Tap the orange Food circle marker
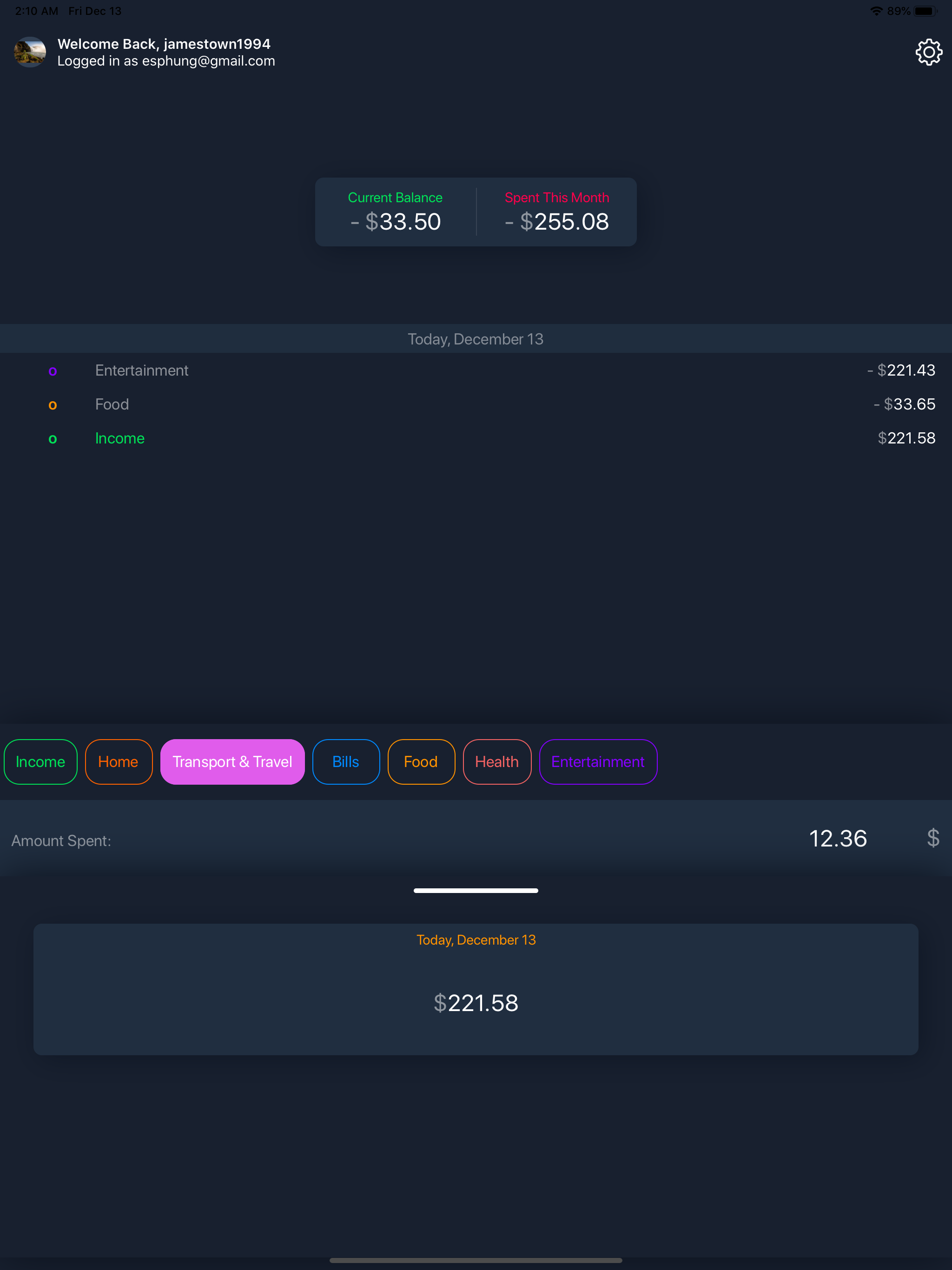The width and height of the screenshot is (952, 1270). click(x=53, y=405)
